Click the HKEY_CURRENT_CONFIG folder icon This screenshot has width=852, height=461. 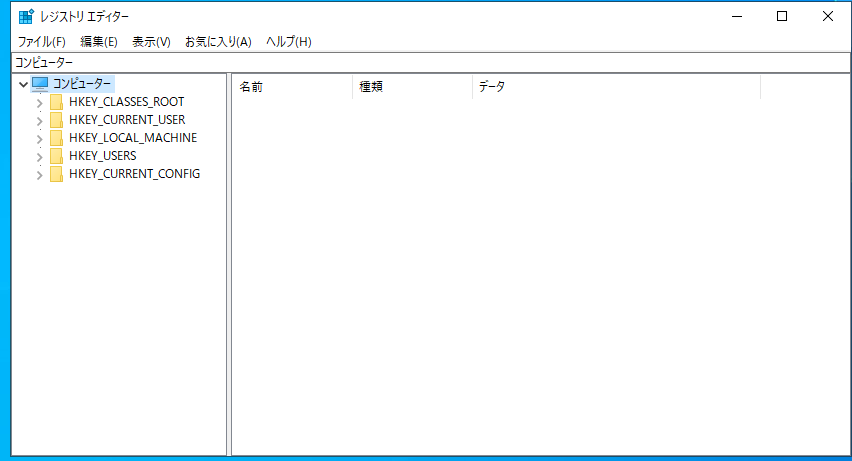57,174
